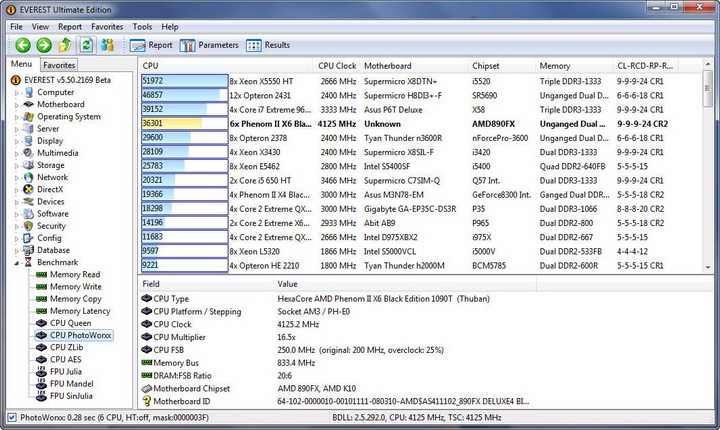The height and width of the screenshot is (430, 720).
Task: Expand the Motherboard tree node arrow
Action: [x=17, y=105]
